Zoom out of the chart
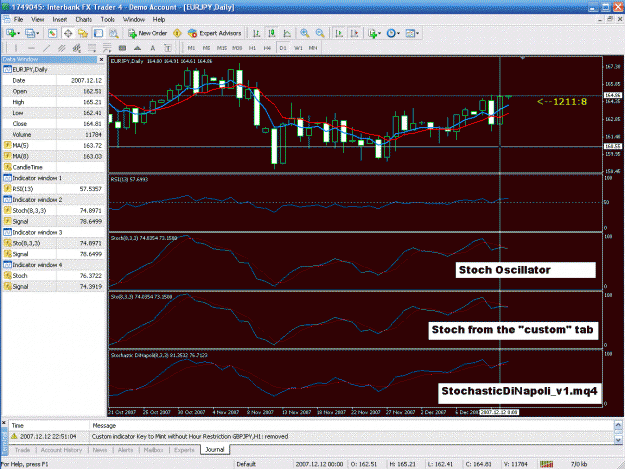Screen dimensions: 625x469 click(320, 33)
